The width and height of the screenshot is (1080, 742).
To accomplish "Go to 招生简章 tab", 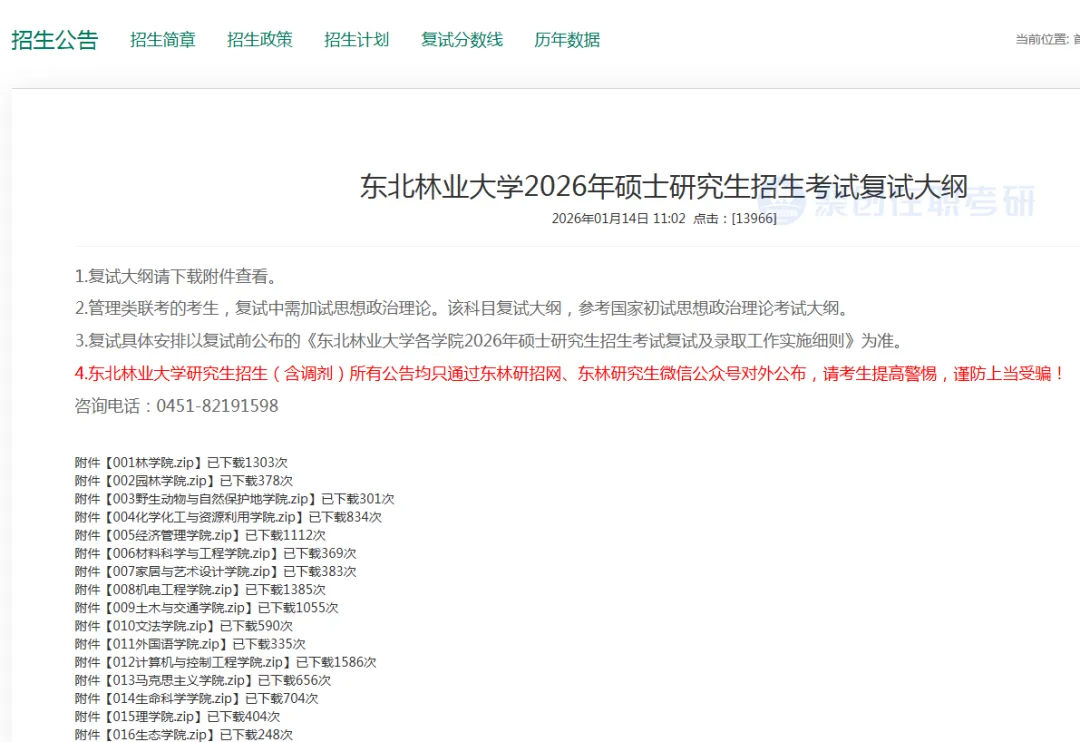I will pyautogui.click(x=163, y=40).
